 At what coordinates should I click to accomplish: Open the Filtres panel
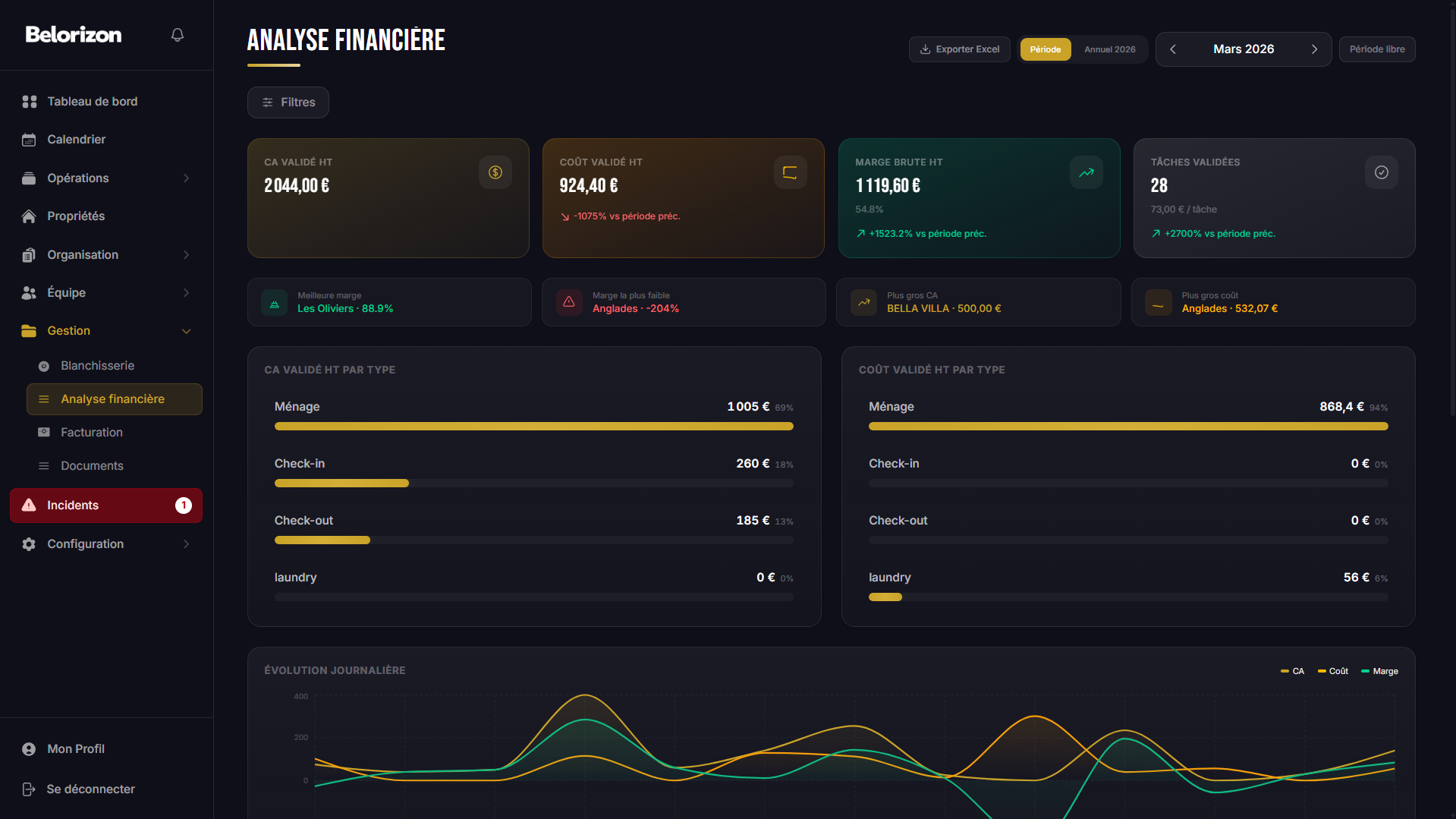pos(288,102)
